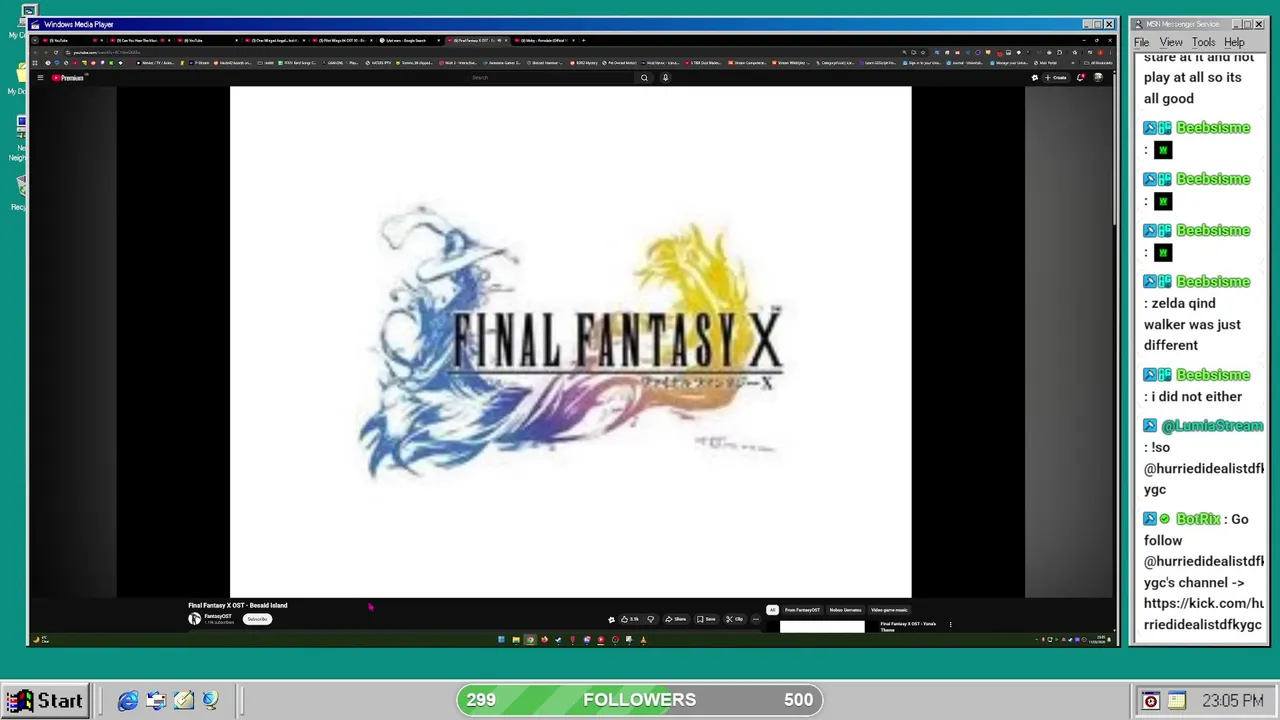1280x720 pixels.
Task: Click the BotRix username in chat
Action: coord(1198,519)
